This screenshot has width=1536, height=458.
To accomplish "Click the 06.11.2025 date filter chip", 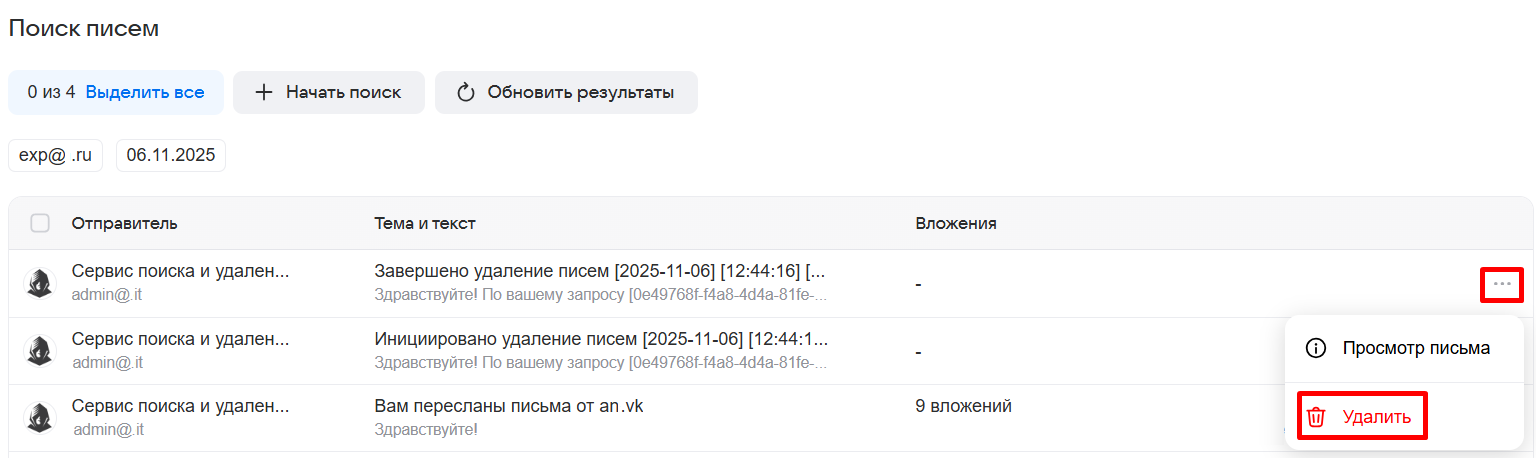I will coord(170,155).
